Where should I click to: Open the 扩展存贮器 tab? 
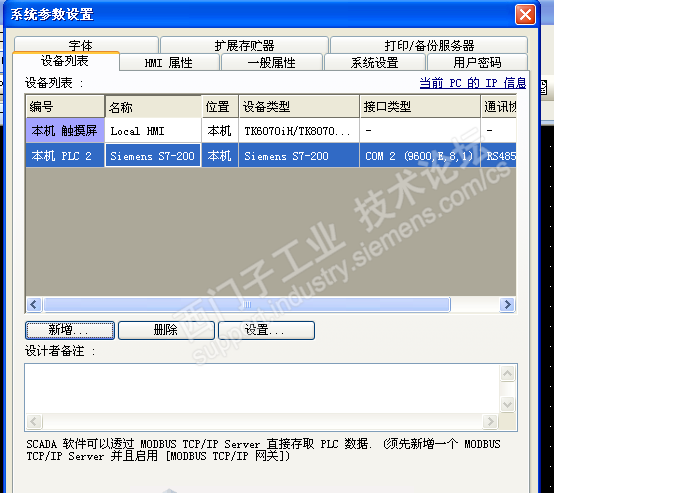[x=244, y=45]
